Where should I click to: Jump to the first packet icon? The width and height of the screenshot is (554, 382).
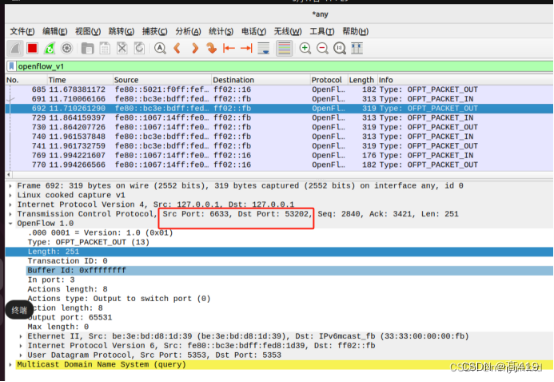(x=229, y=48)
